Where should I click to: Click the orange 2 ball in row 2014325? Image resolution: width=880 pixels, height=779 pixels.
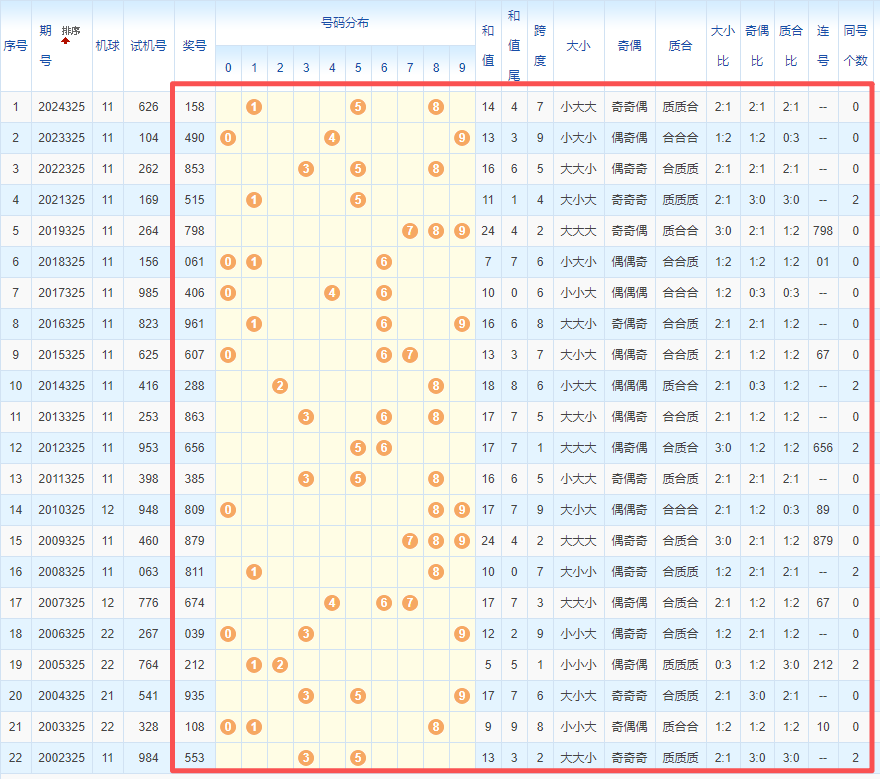(x=280, y=386)
